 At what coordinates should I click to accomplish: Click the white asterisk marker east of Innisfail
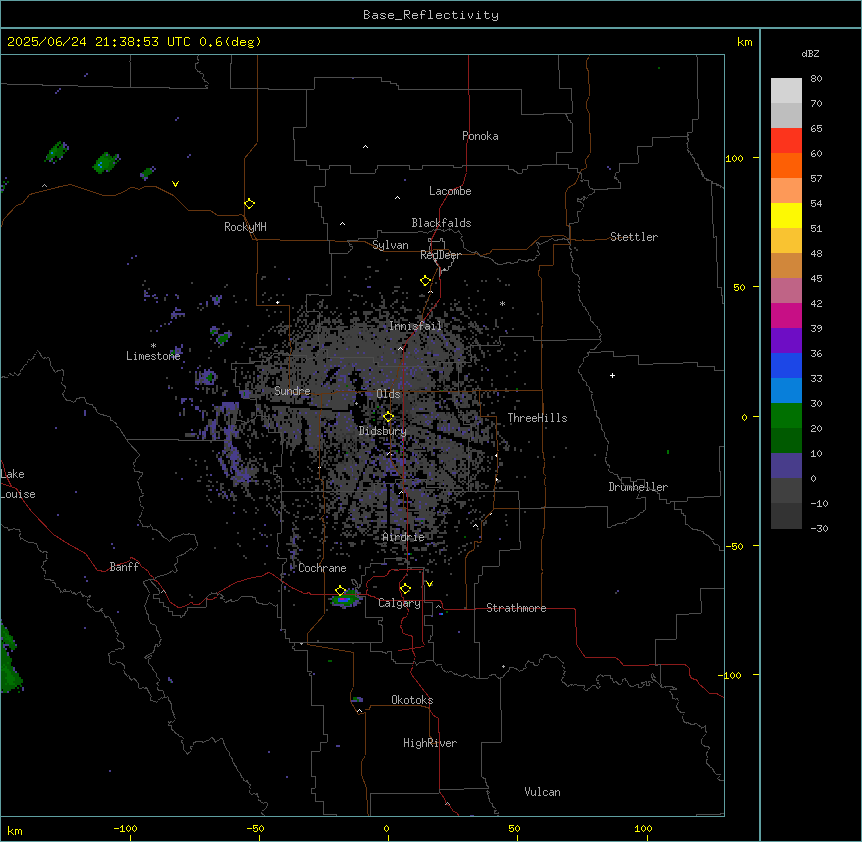point(502,303)
